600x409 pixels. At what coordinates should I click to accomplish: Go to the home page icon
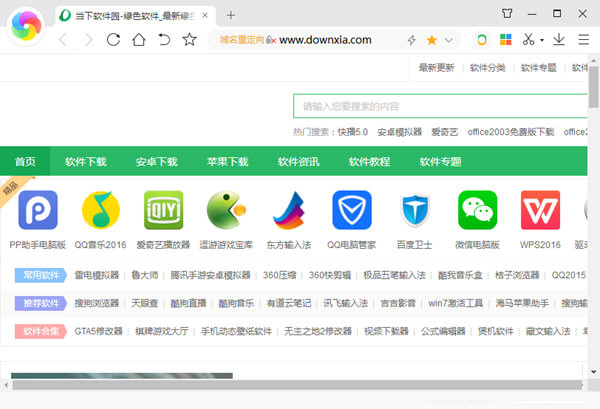139,39
